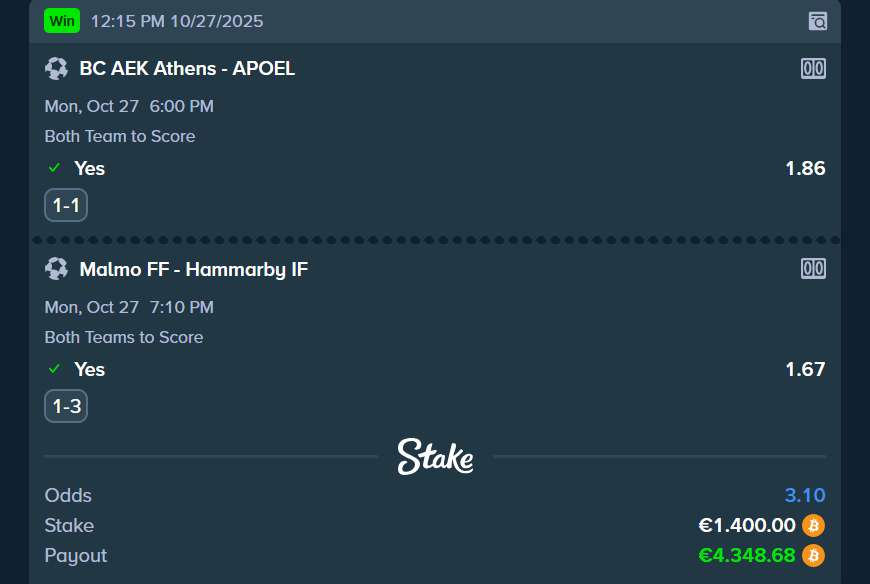Open the Malmo FF - Hammarby IF match link

pos(193,269)
